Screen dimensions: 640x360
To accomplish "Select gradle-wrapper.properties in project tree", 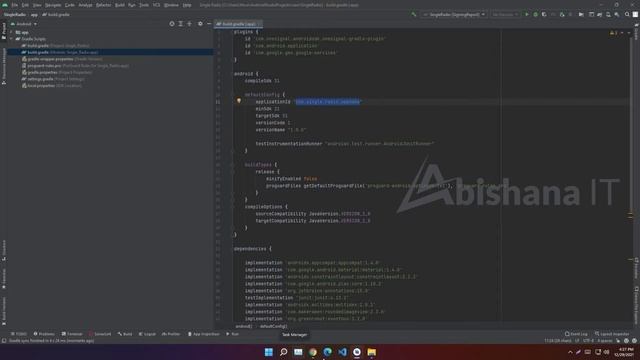I will coord(62,59).
